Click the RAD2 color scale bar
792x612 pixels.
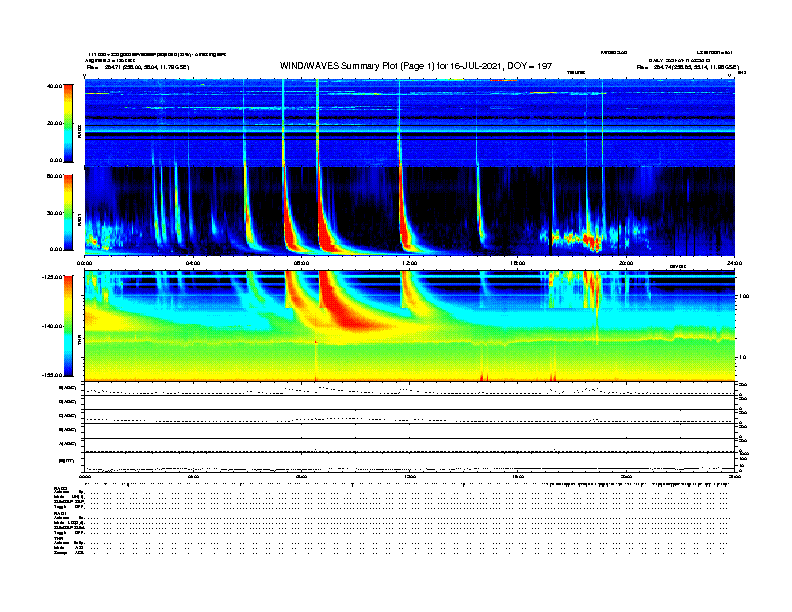[68, 123]
